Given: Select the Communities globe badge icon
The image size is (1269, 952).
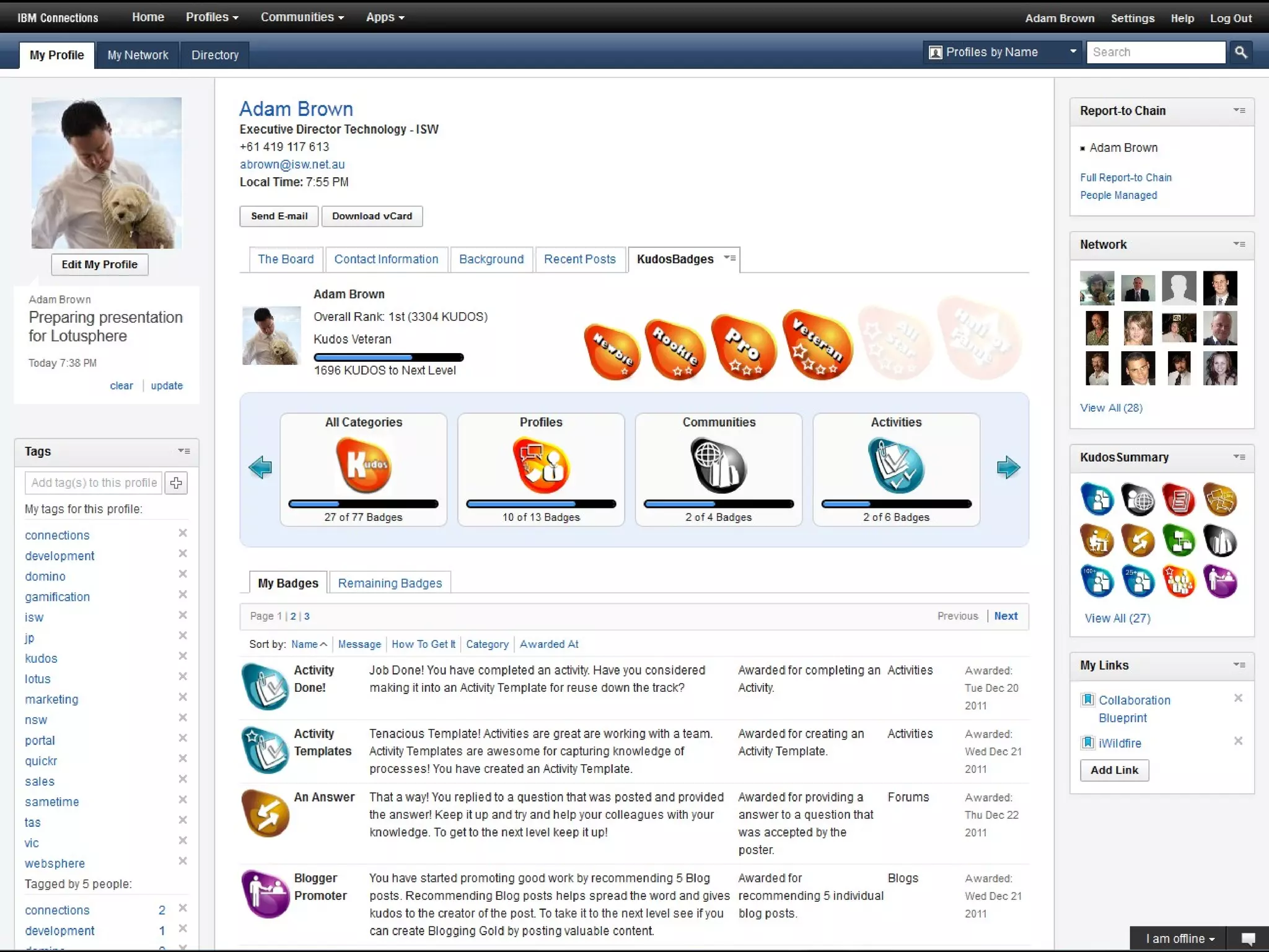Looking at the screenshot, I should click(718, 466).
